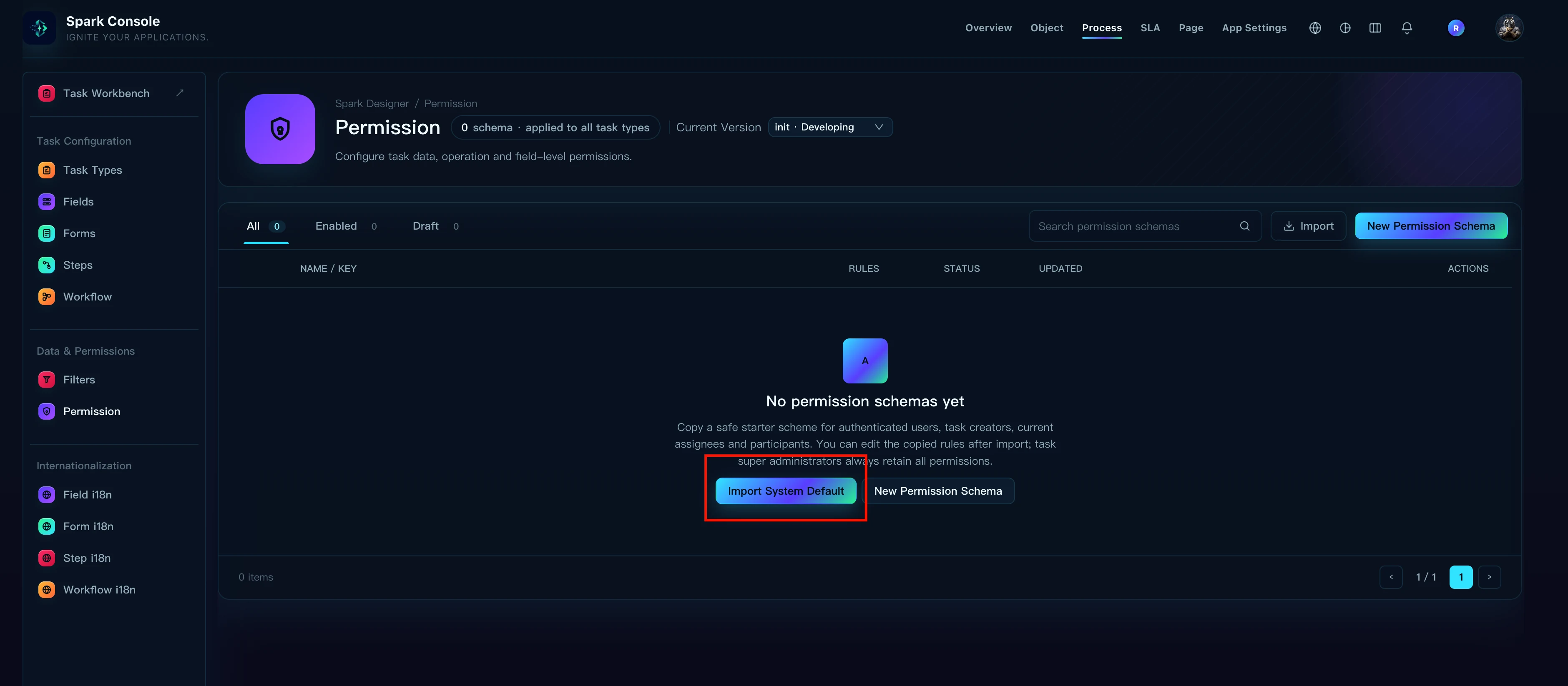Open notifications bell icon
The image size is (1568, 686).
click(x=1407, y=28)
